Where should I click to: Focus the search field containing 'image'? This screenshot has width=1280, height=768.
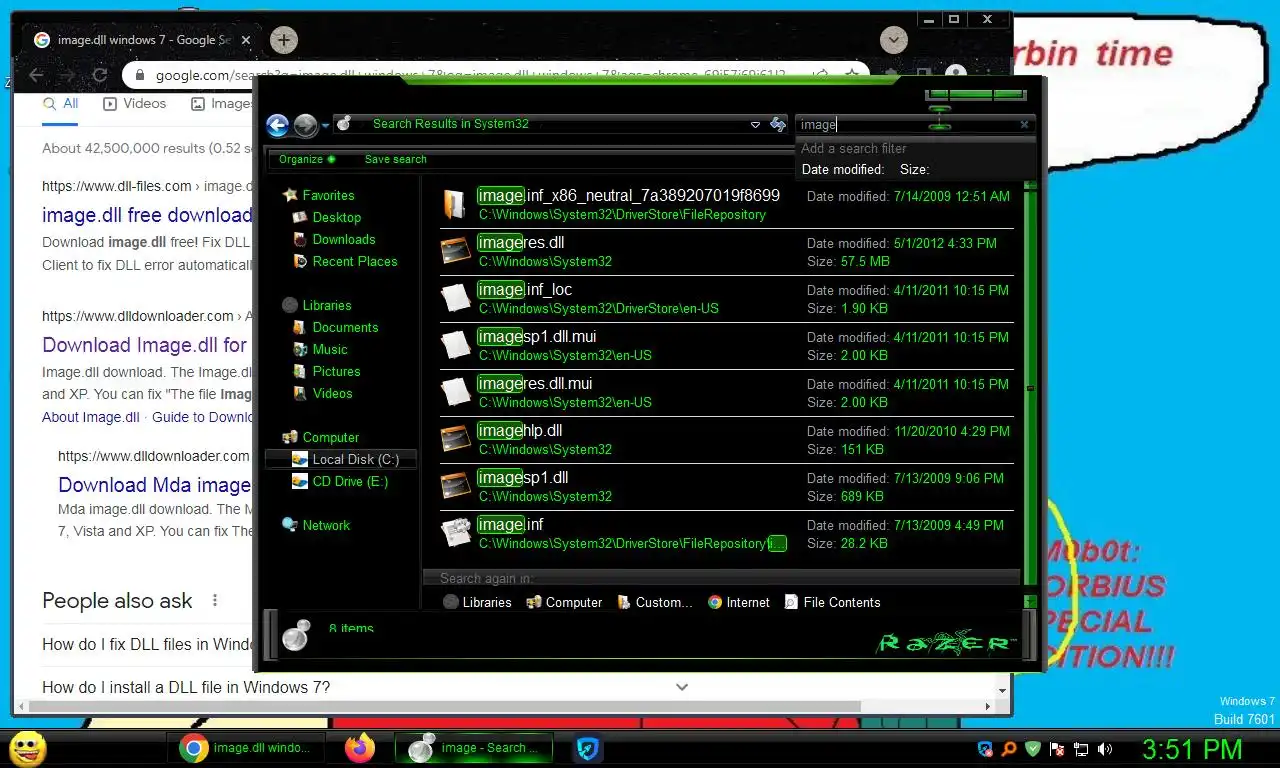(x=906, y=125)
